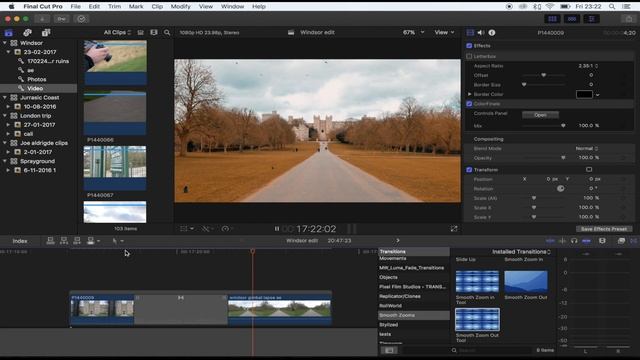The image size is (640, 360).
Task: Click the share button in toolbar
Action: 629,19
